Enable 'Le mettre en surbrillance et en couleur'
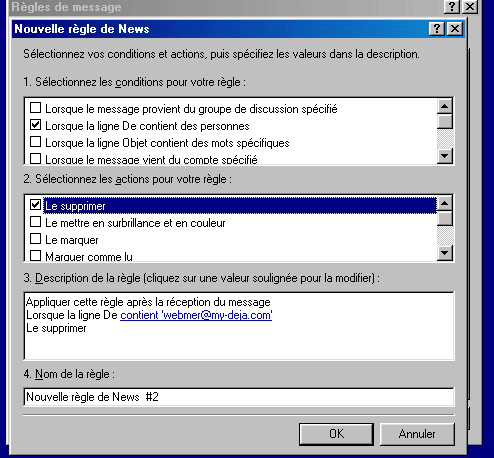This screenshot has width=494, height=458. (36, 222)
